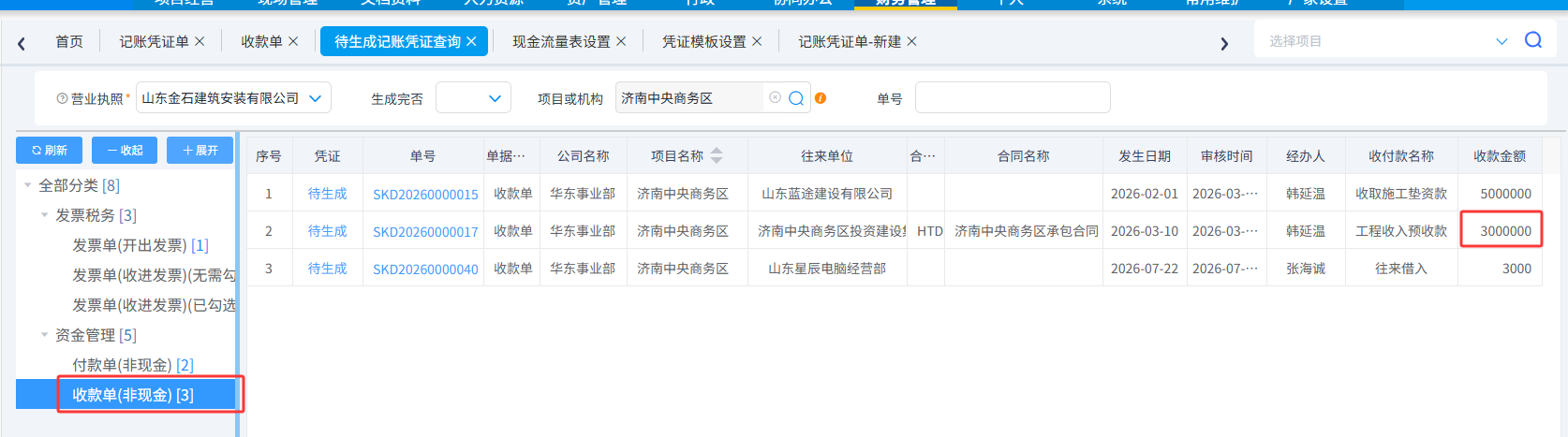Click 山东星辰电脑经营部 cell
The width and height of the screenshot is (1568, 437).
coord(827,269)
